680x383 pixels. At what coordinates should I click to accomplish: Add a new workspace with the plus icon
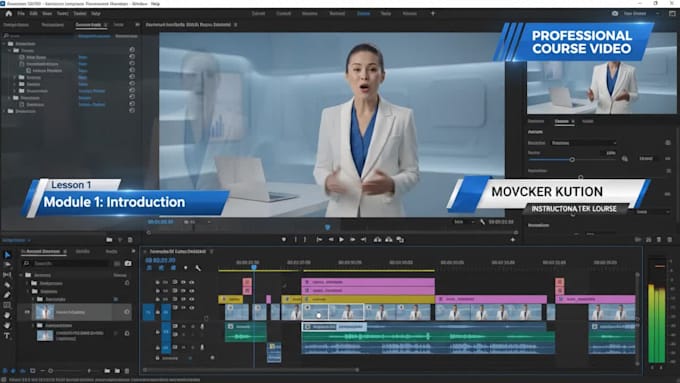(x=432, y=13)
